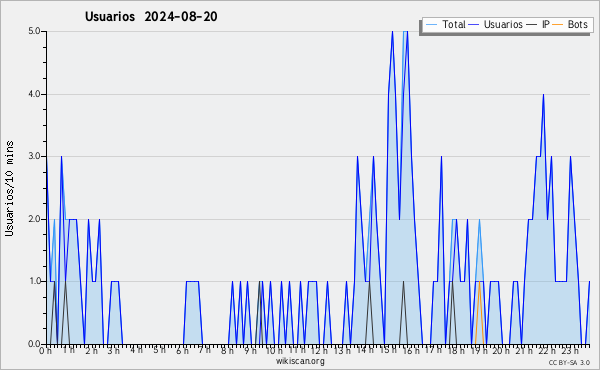Click the orange Bots legend line
600x370 pixels.
(x=558, y=25)
